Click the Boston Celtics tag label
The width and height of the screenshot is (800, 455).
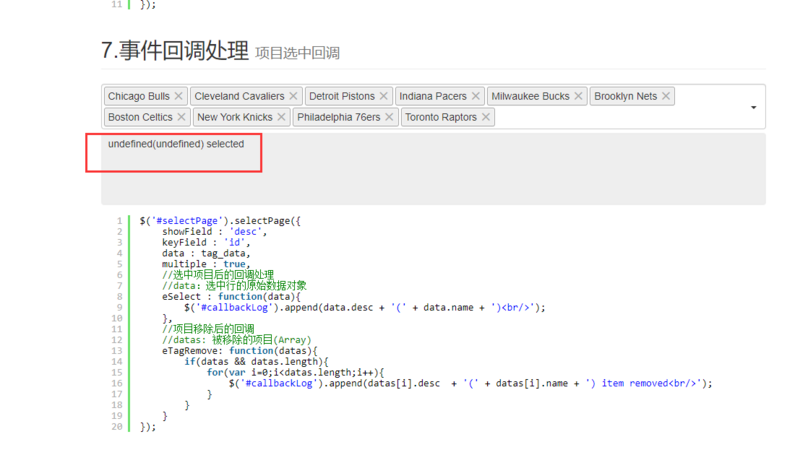click(x=140, y=117)
